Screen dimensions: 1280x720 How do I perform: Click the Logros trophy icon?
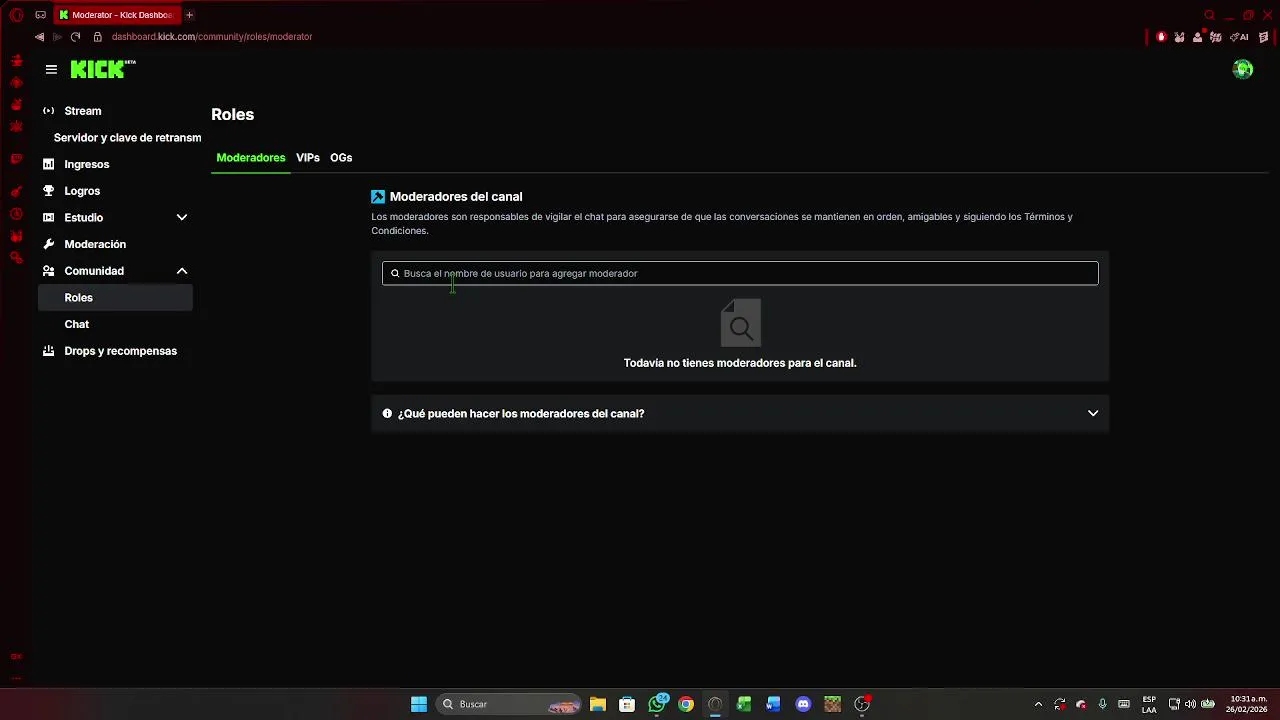tap(48, 191)
